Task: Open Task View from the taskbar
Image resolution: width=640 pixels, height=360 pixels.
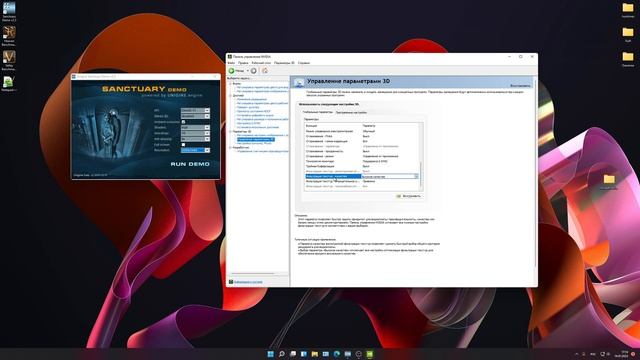Action: 293,354
